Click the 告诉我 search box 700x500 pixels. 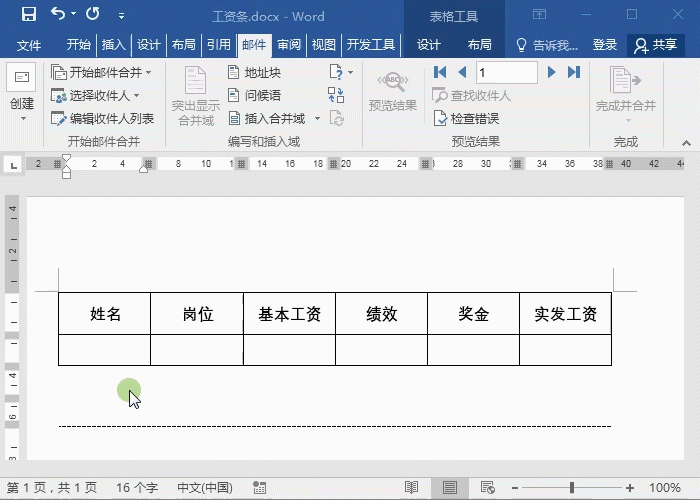click(547, 45)
